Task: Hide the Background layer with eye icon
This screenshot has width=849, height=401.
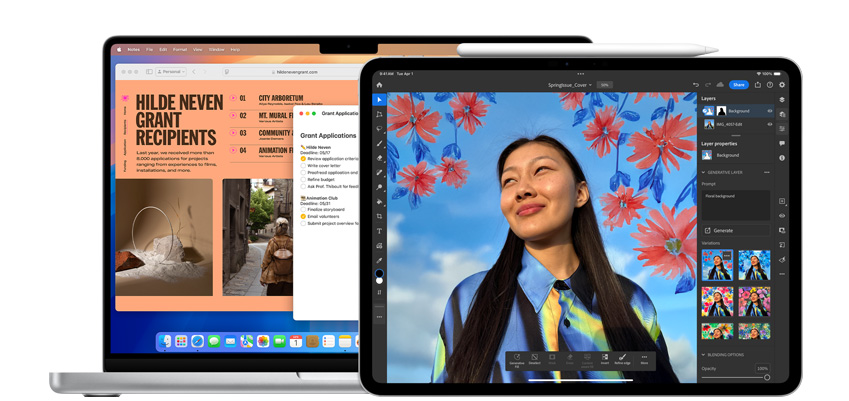Action: click(x=769, y=110)
